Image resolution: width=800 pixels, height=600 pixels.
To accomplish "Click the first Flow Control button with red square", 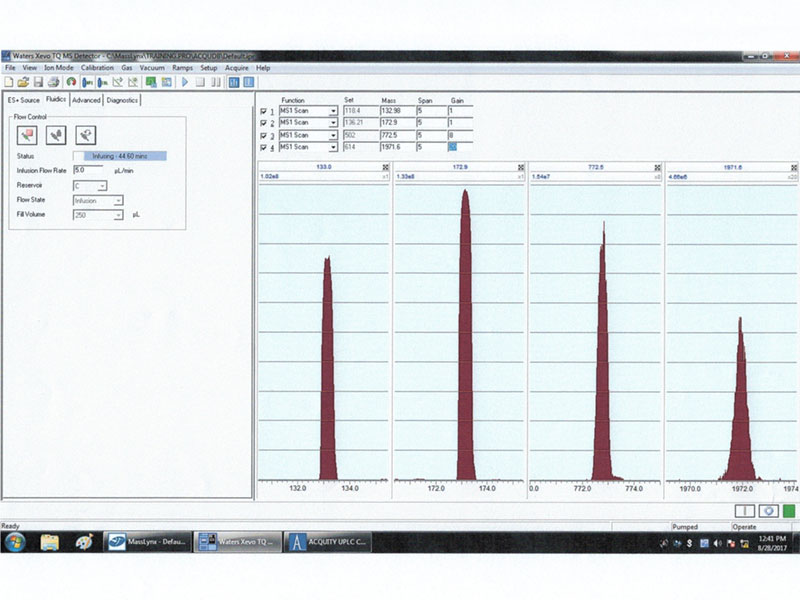I will (x=28, y=134).
